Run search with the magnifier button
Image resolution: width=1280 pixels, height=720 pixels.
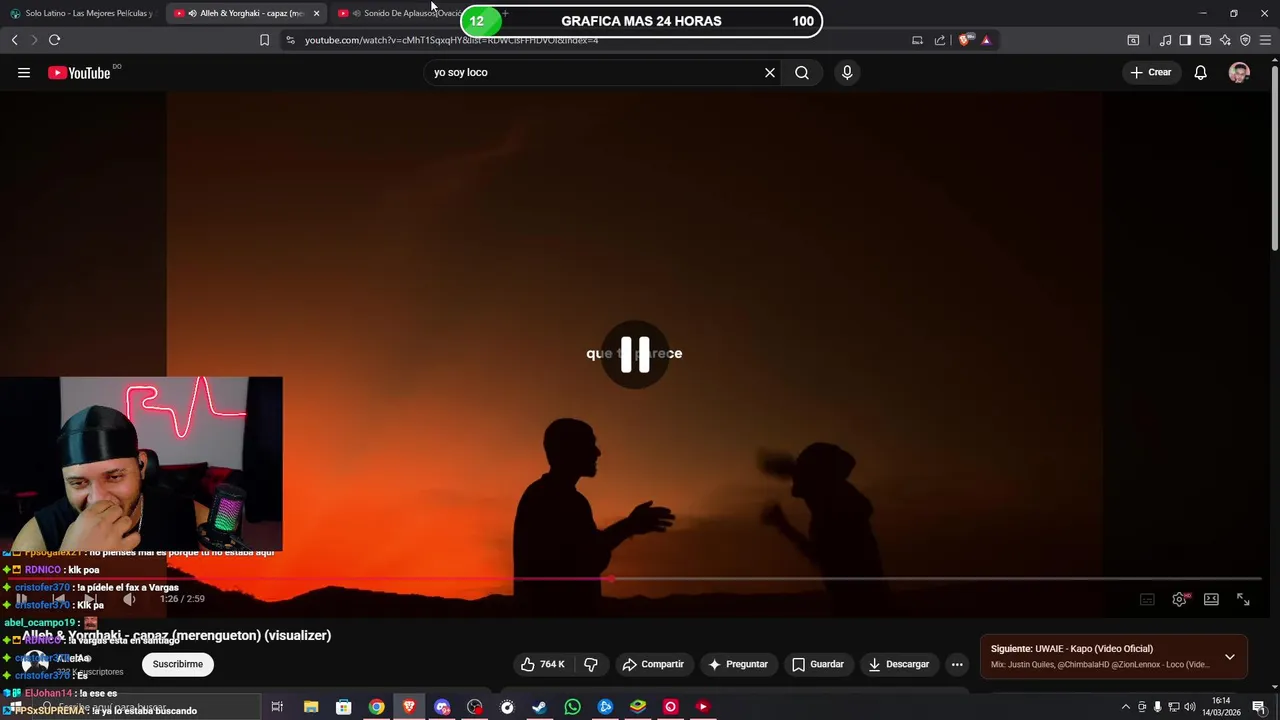[802, 72]
